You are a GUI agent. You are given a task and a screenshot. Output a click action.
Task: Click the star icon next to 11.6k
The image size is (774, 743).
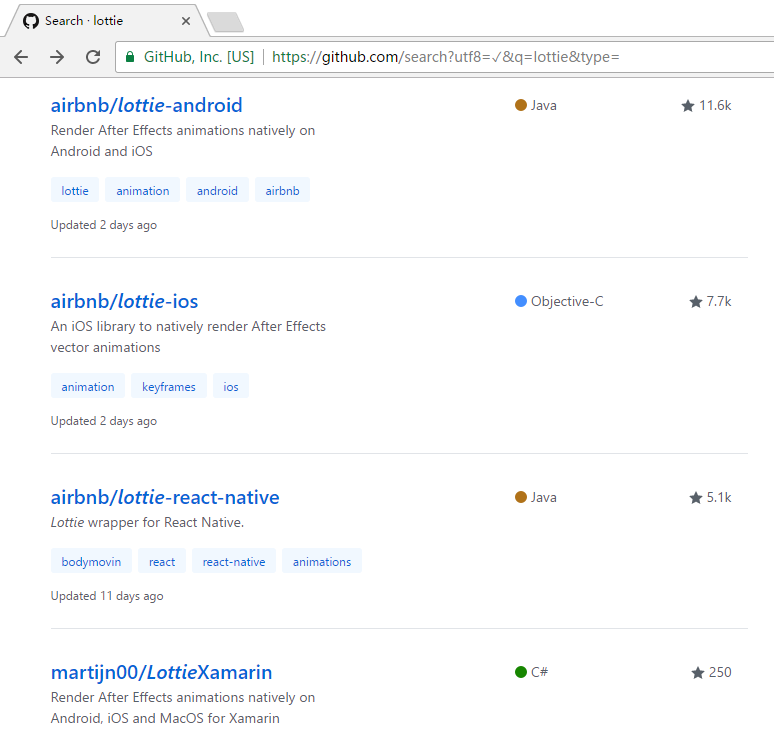tap(688, 106)
